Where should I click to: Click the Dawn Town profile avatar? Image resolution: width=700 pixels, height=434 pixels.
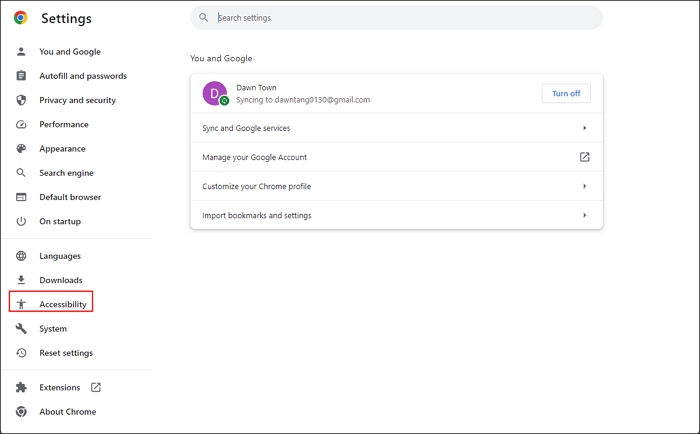click(x=215, y=94)
